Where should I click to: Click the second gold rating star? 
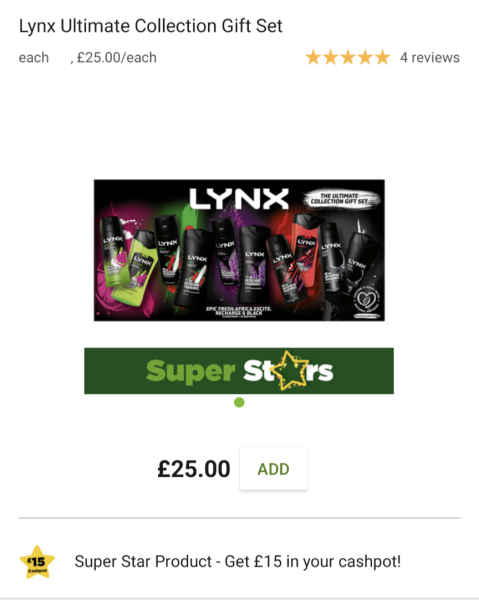[x=331, y=58]
